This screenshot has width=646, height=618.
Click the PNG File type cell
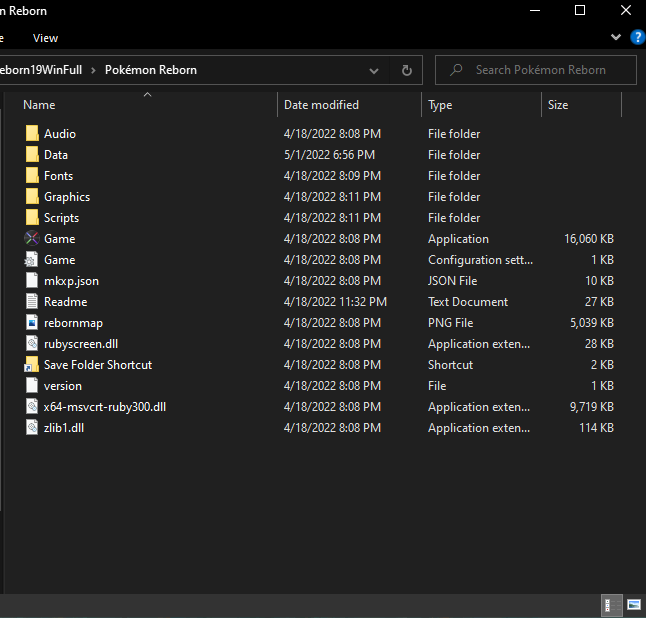coord(450,323)
